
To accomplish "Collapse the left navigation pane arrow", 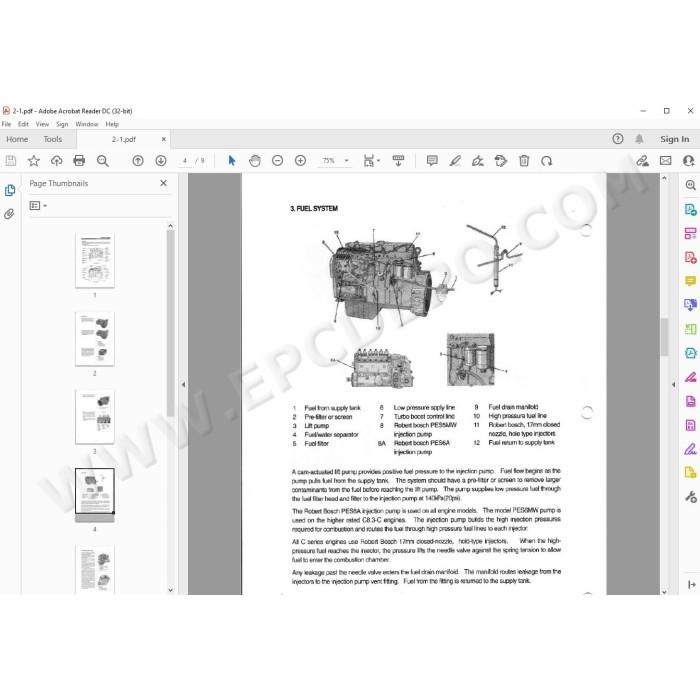I will 183,384.
